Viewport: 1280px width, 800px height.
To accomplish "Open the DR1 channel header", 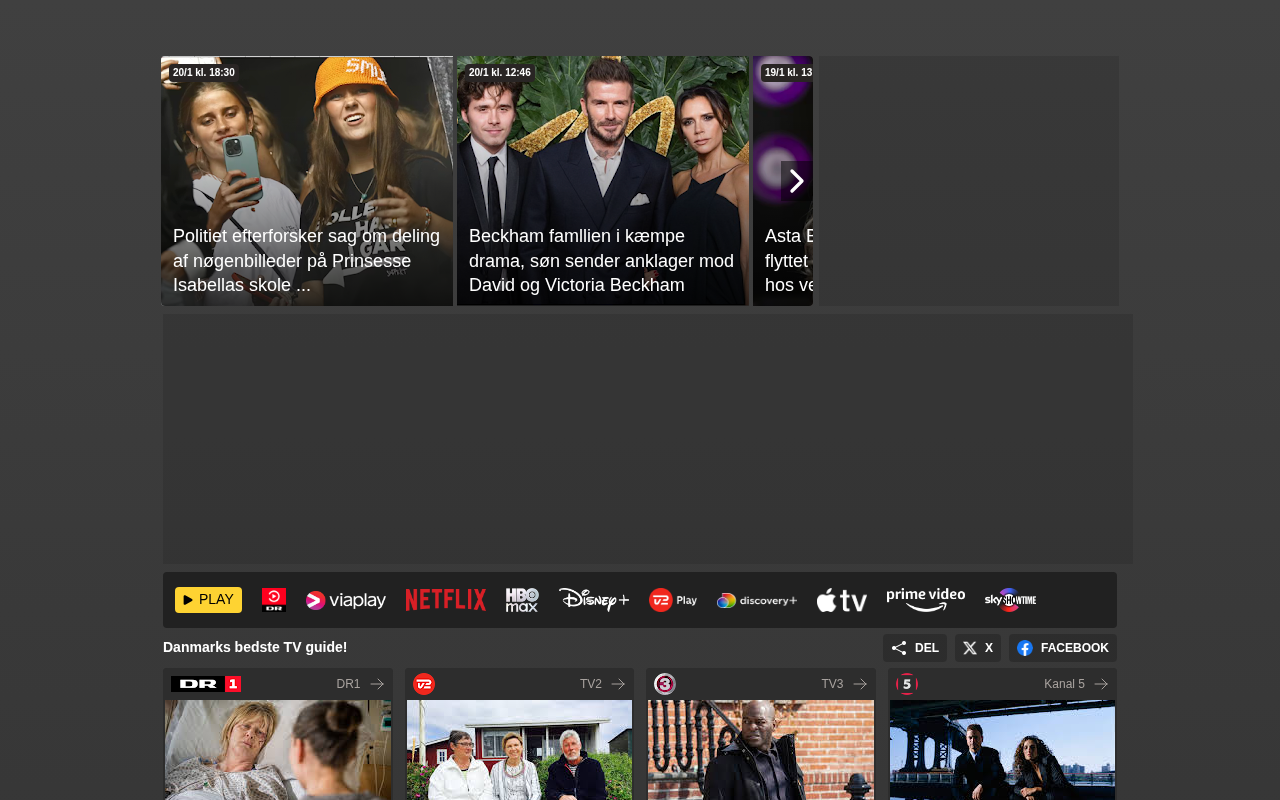I will pos(278,684).
